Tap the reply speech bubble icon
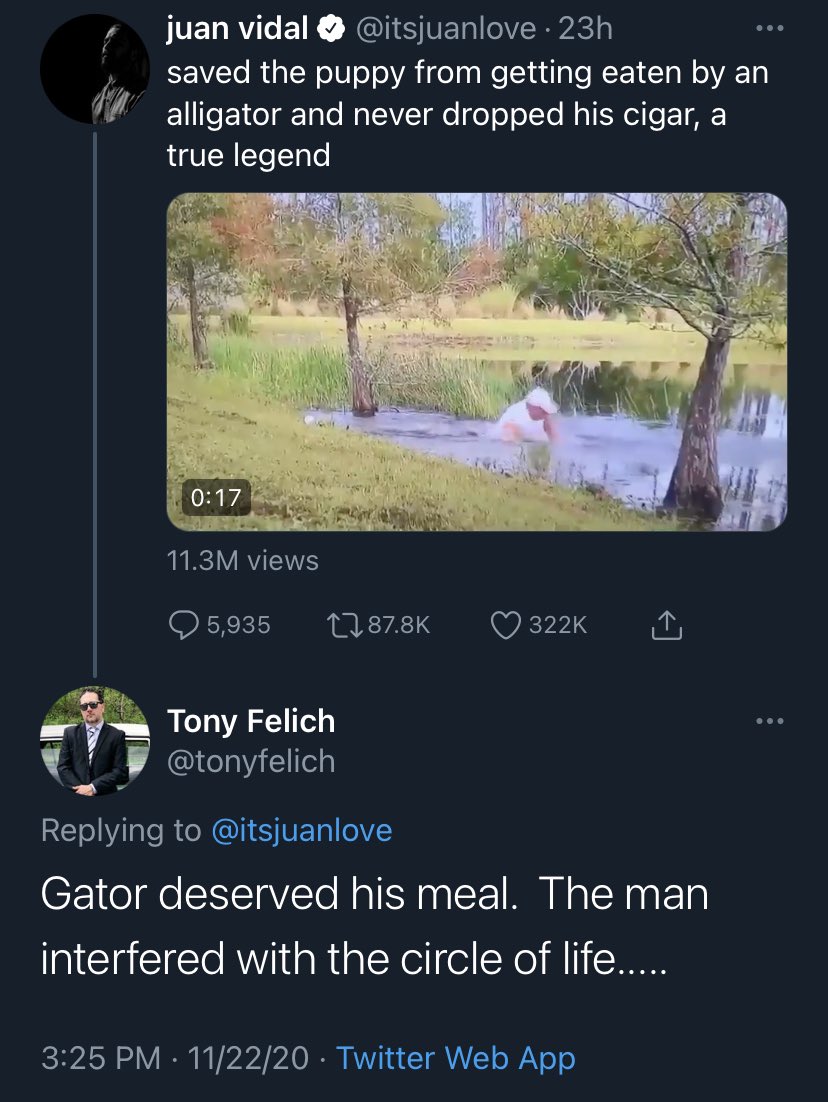Screen dimensions: 828x1102 tap(183, 624)
